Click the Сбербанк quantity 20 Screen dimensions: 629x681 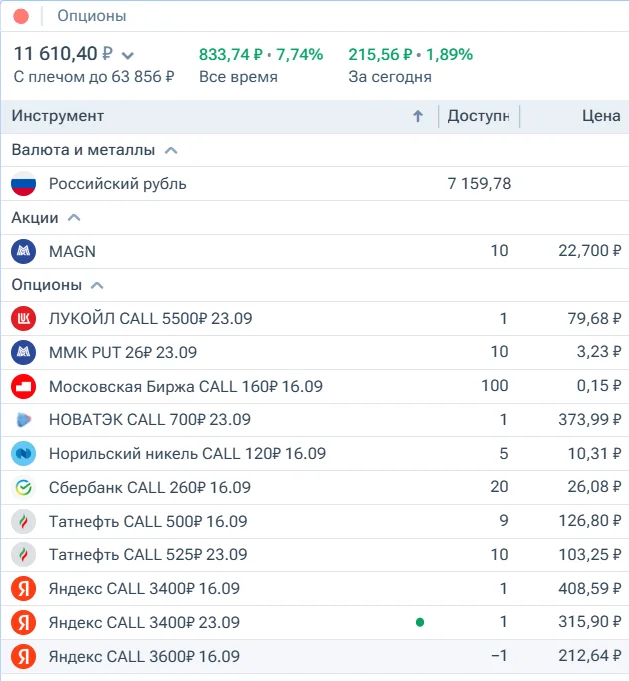pyautogui.click(x=500, y=487)
